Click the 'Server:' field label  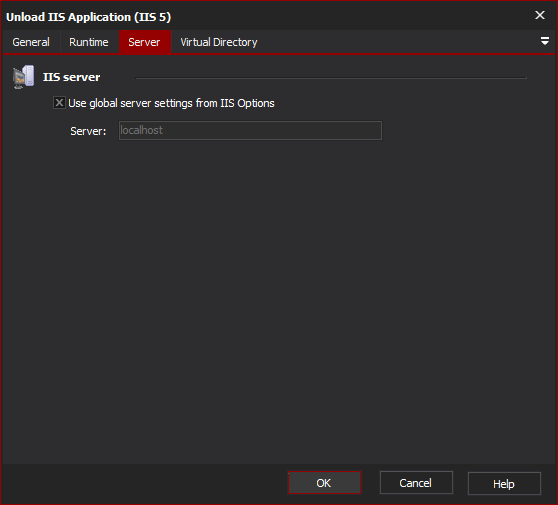coord(88,131)
